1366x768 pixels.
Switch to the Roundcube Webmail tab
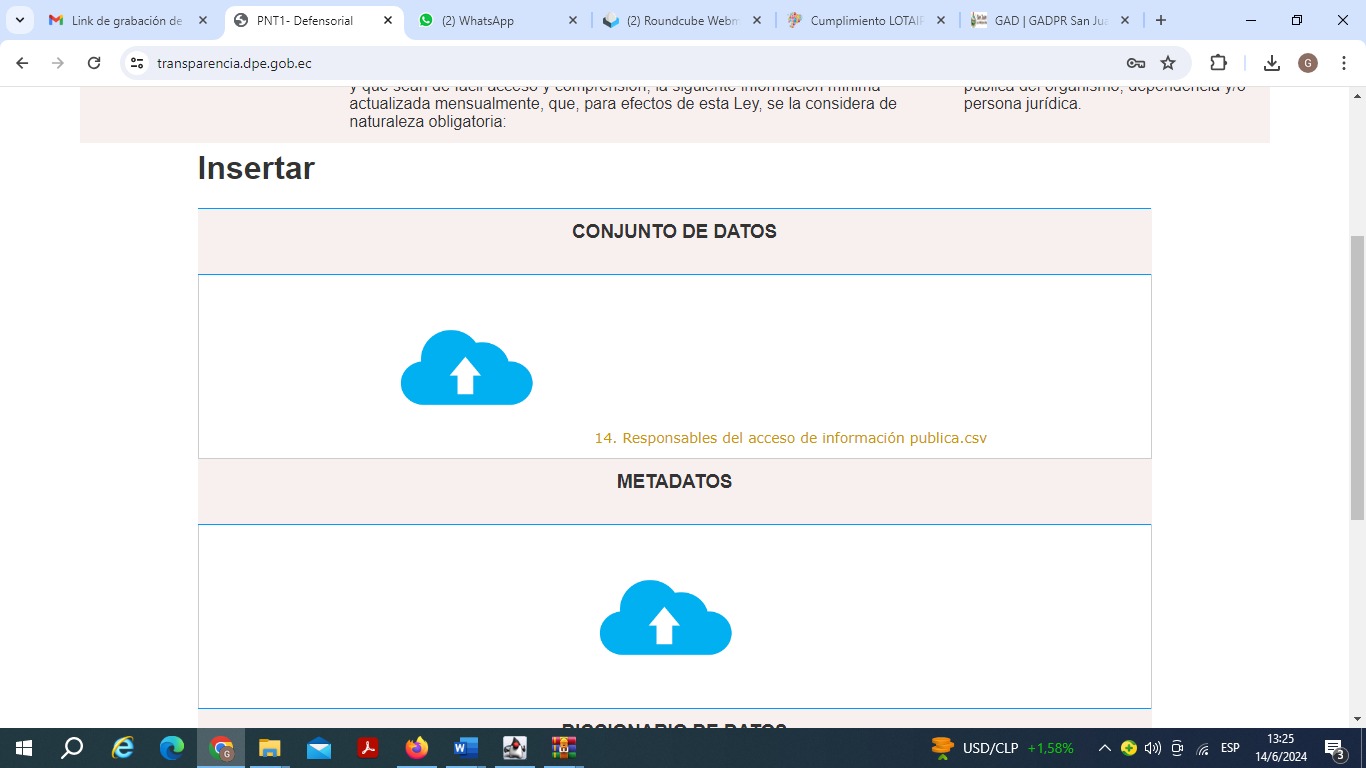[x=681, y=20]
